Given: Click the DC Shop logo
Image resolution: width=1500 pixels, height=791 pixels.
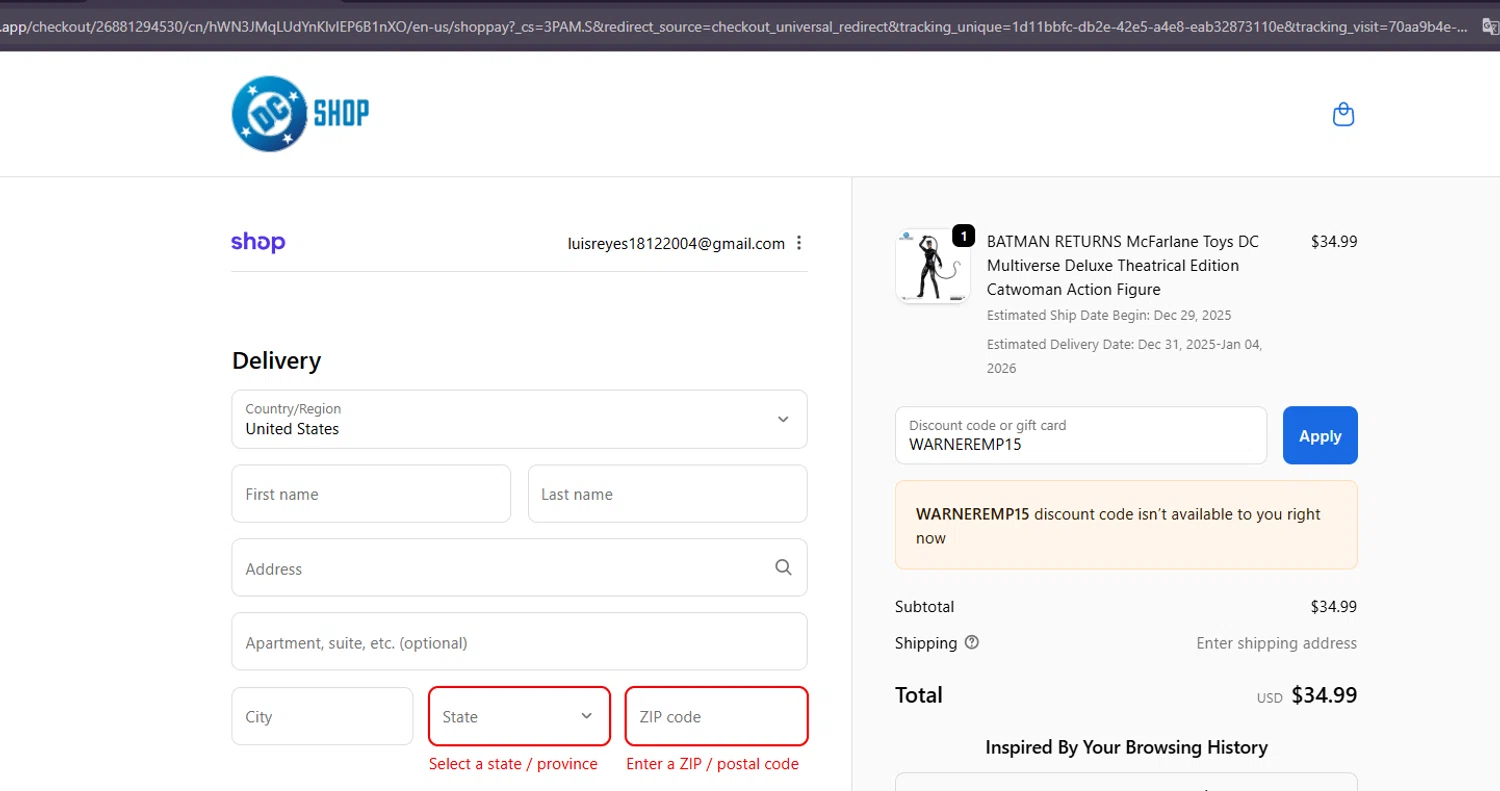Looking at the screenshot, I should click(x=300, y=114).
